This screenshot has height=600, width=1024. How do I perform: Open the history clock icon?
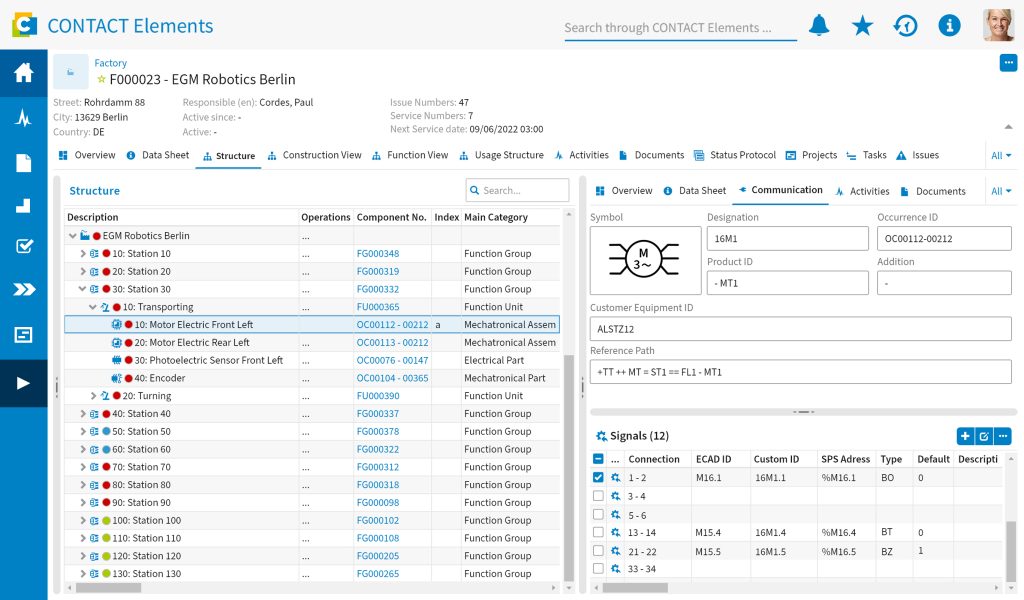point(906,26)
